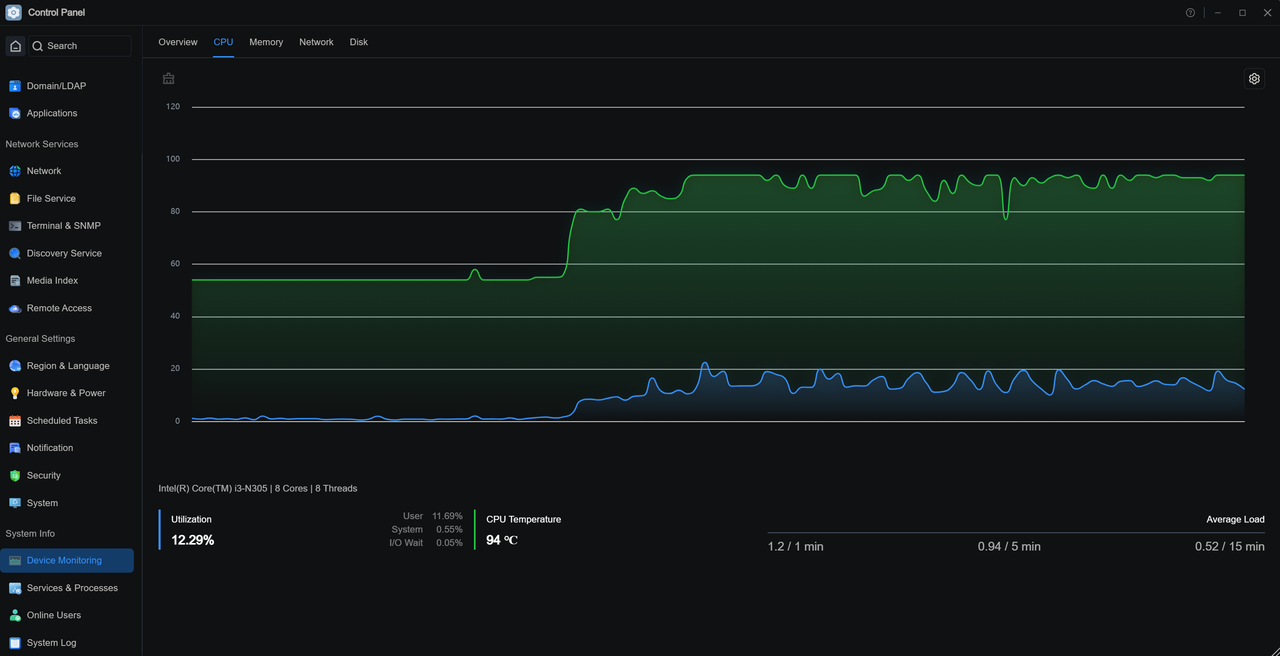Image resolution: width=1280 pixels, height=656 pixels.
Task: Click the File Service folder icon
Action: tap(15, 198)
